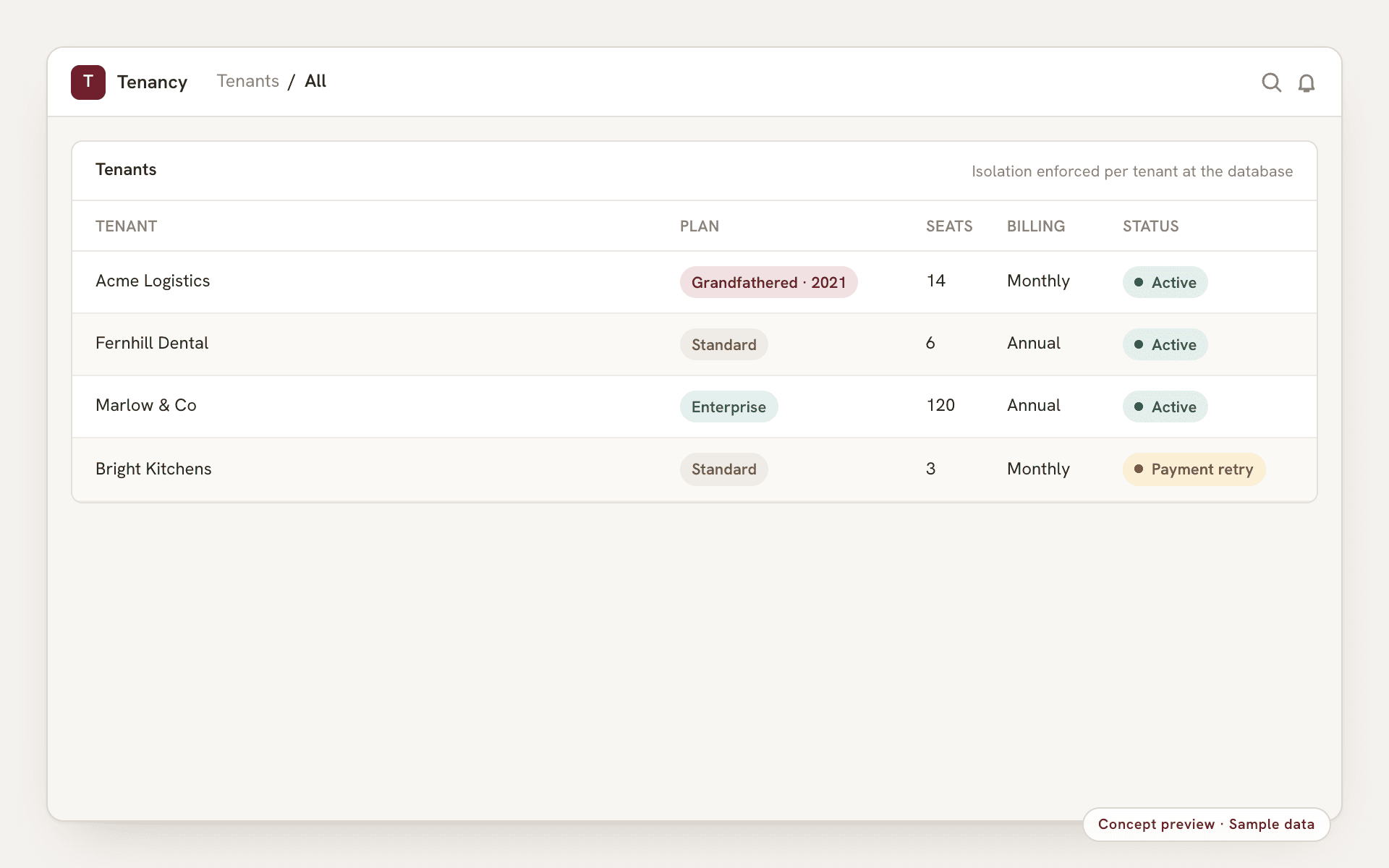The height and width of the screenshot is (868, 1389).
Task: Open the Fernhill Dental tenant row
Action: pyautogui.click(x=694, y=344)
